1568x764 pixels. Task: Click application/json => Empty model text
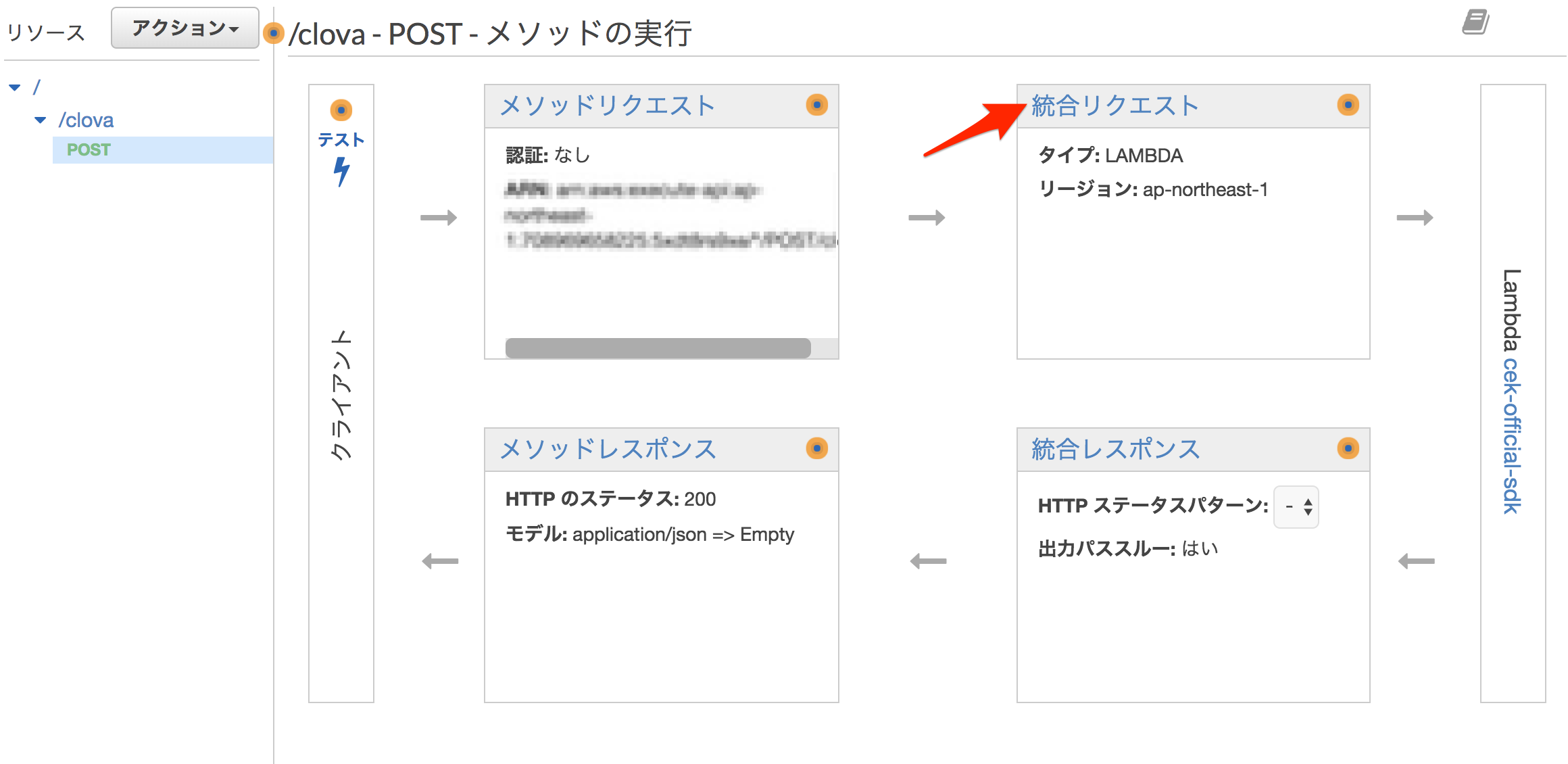click(683, 534)
